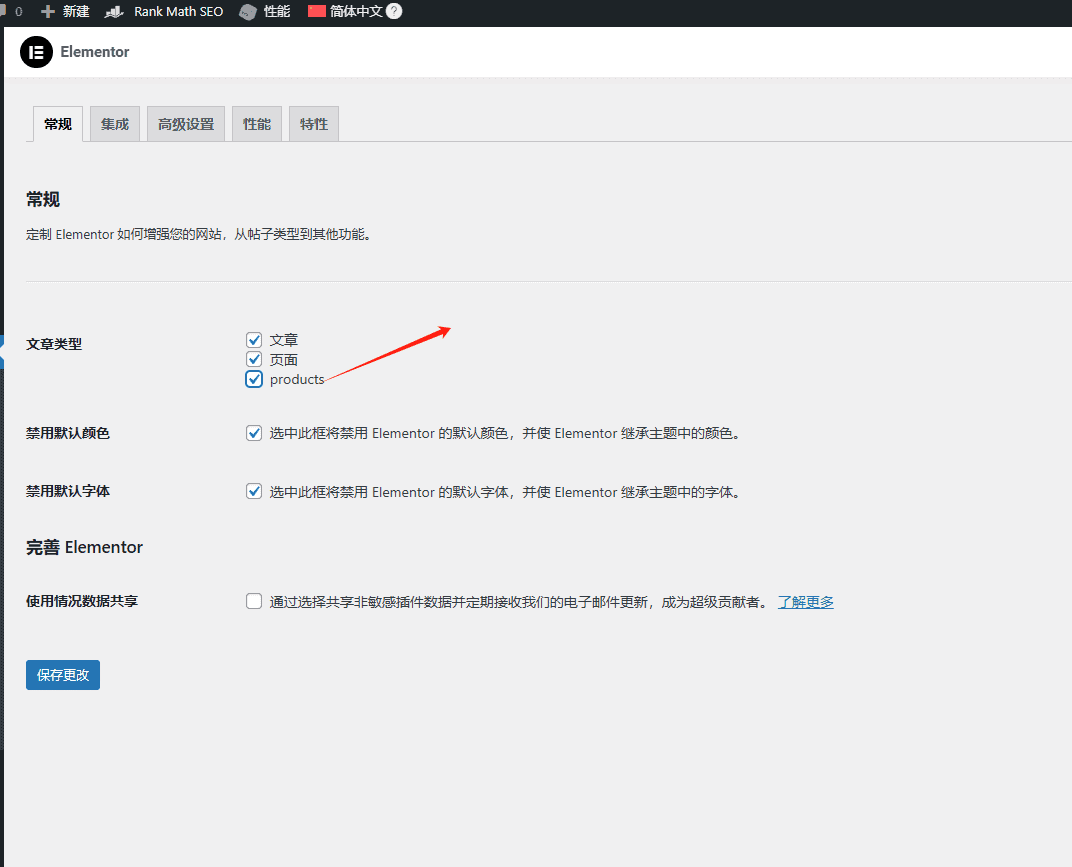
Task: Switch to the 常规 tab
Action: click(x=57, y=124)
